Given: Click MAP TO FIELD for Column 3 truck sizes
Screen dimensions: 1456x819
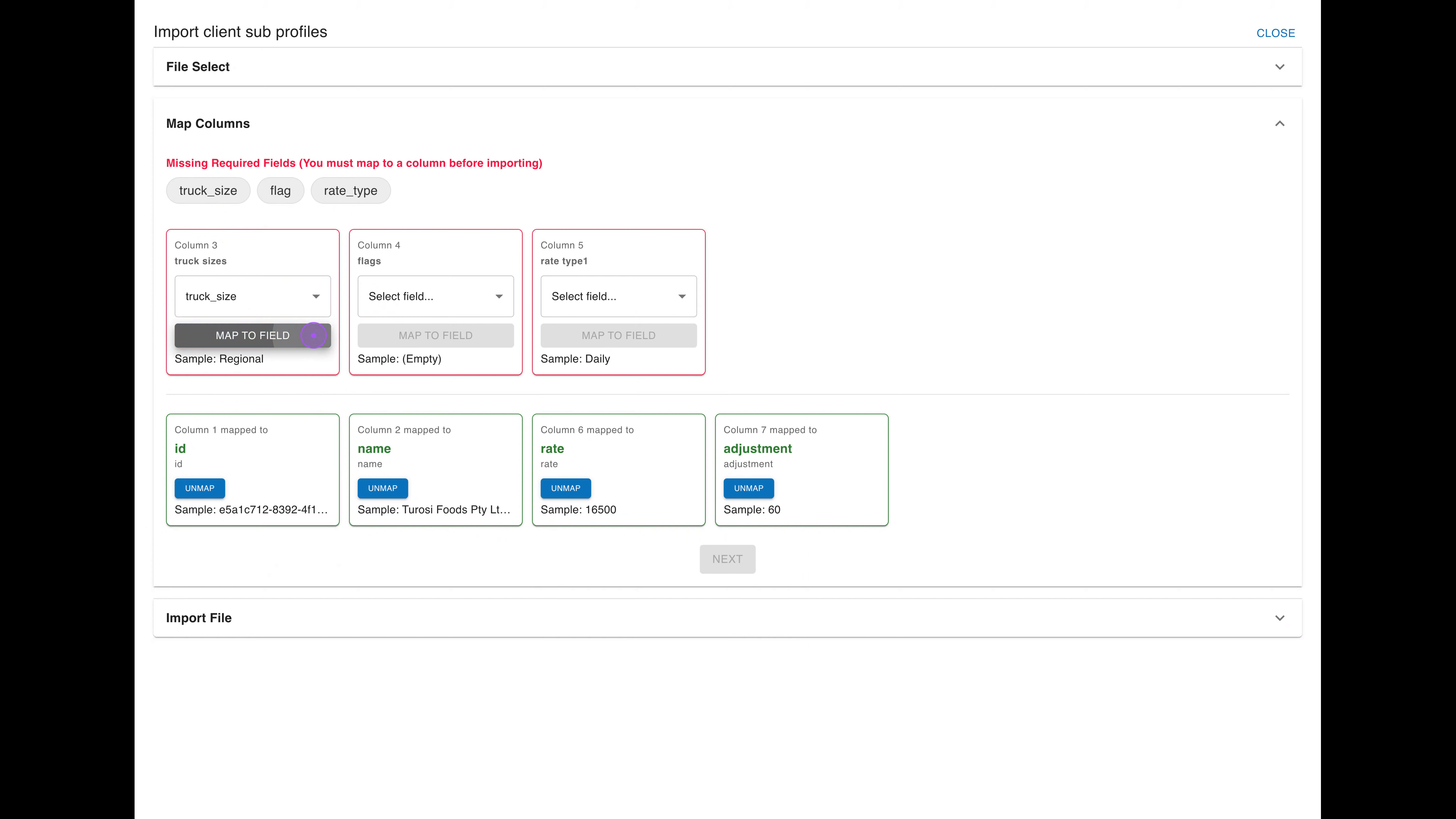Looking at the screenshot, I should (253, 336).
